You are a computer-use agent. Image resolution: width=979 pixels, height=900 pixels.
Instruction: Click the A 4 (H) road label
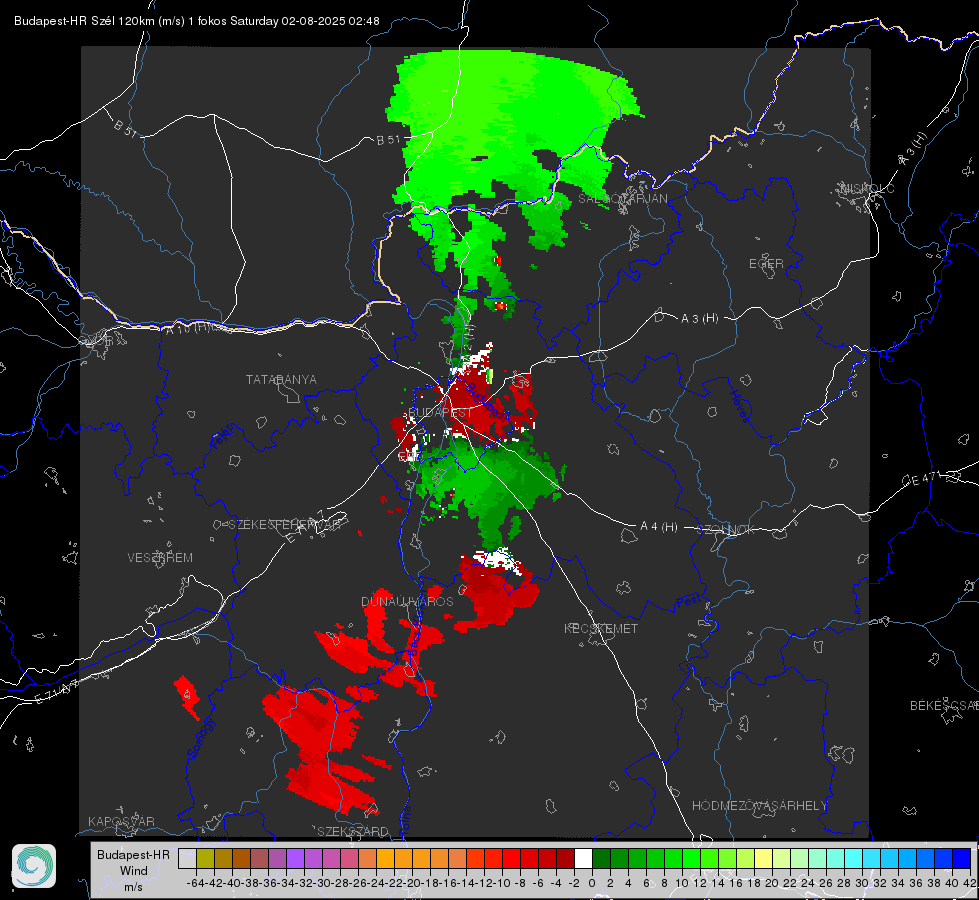(659, 527)
